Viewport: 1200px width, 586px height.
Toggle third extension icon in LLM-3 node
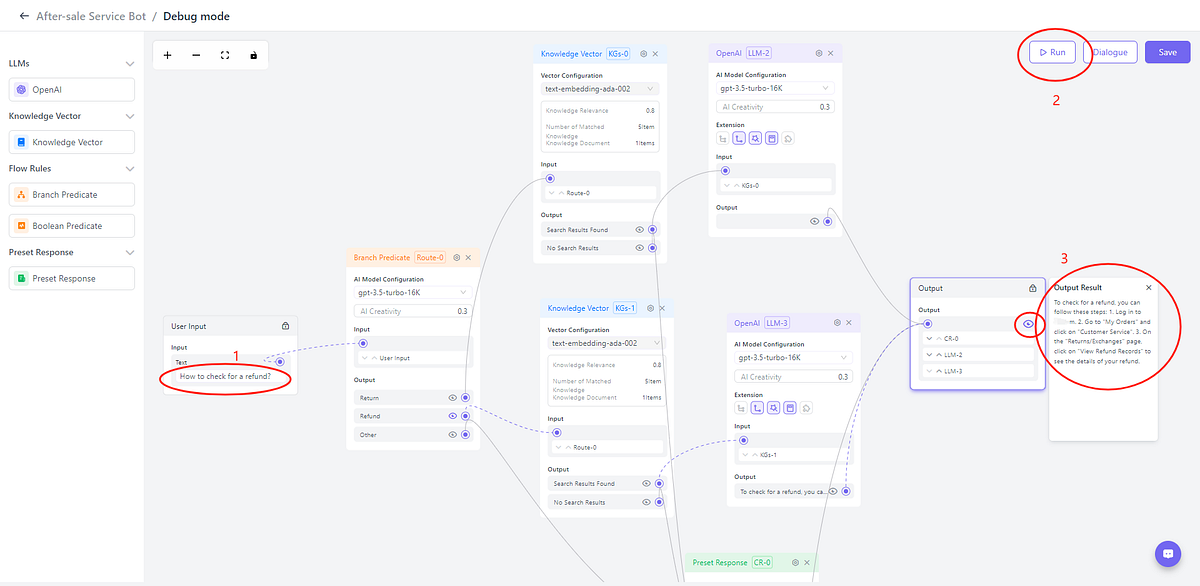point(774,408)
